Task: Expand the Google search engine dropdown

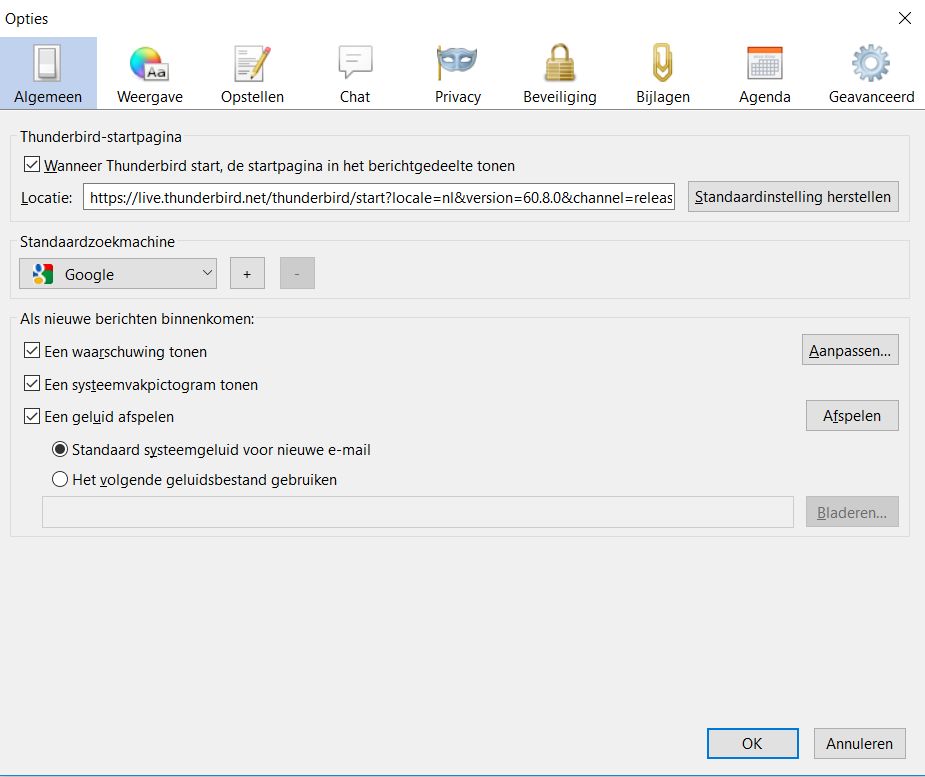Action: pyautogui.click(x=118, y=274)
